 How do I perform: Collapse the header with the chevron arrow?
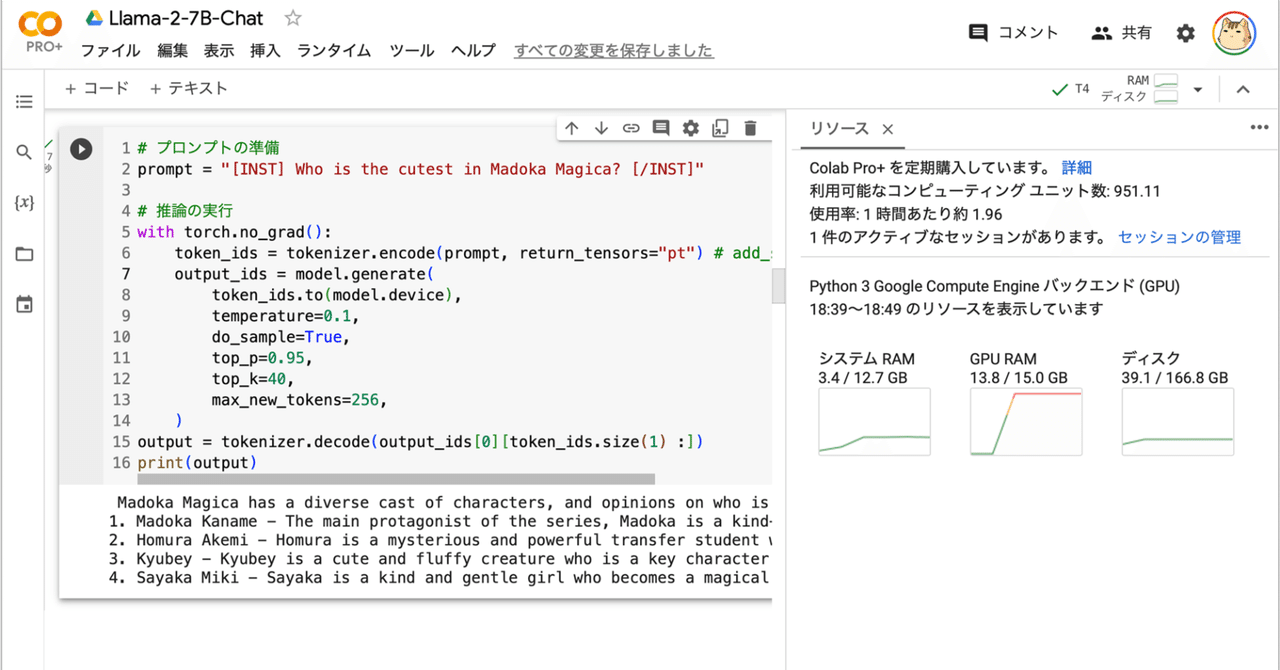click(1243, 88)
